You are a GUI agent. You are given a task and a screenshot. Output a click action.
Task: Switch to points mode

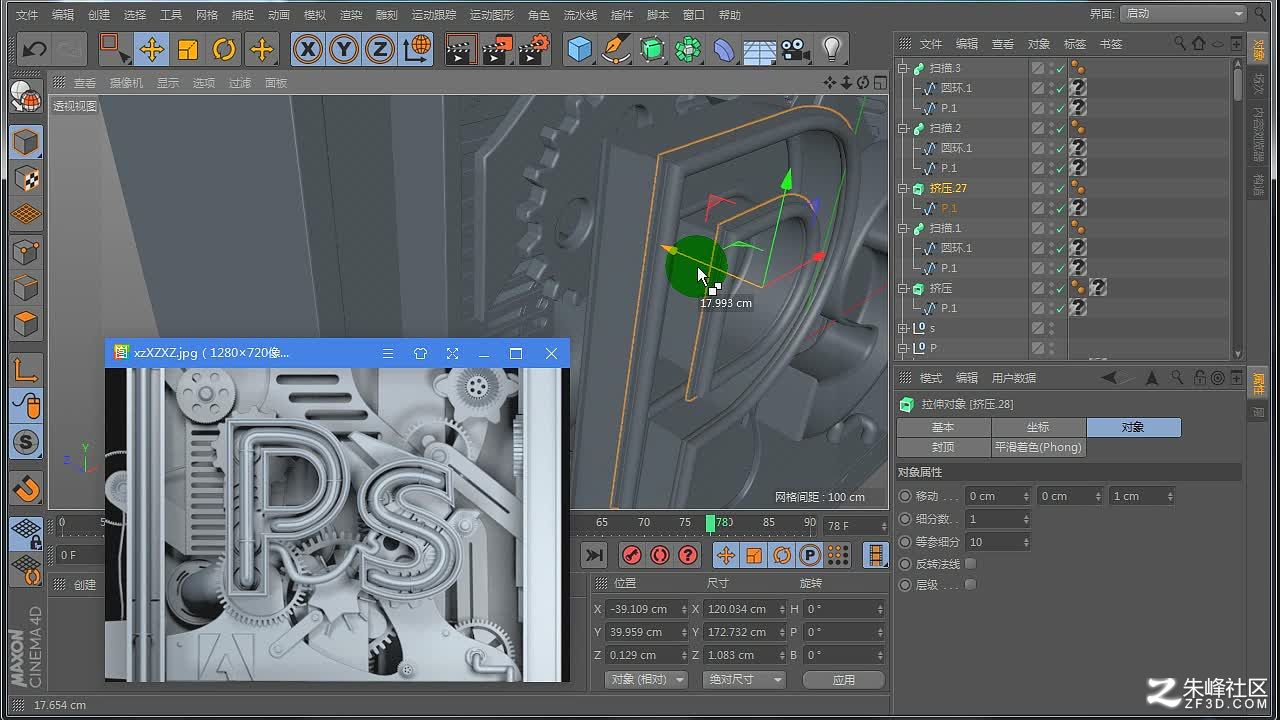[x=26, y=251]
